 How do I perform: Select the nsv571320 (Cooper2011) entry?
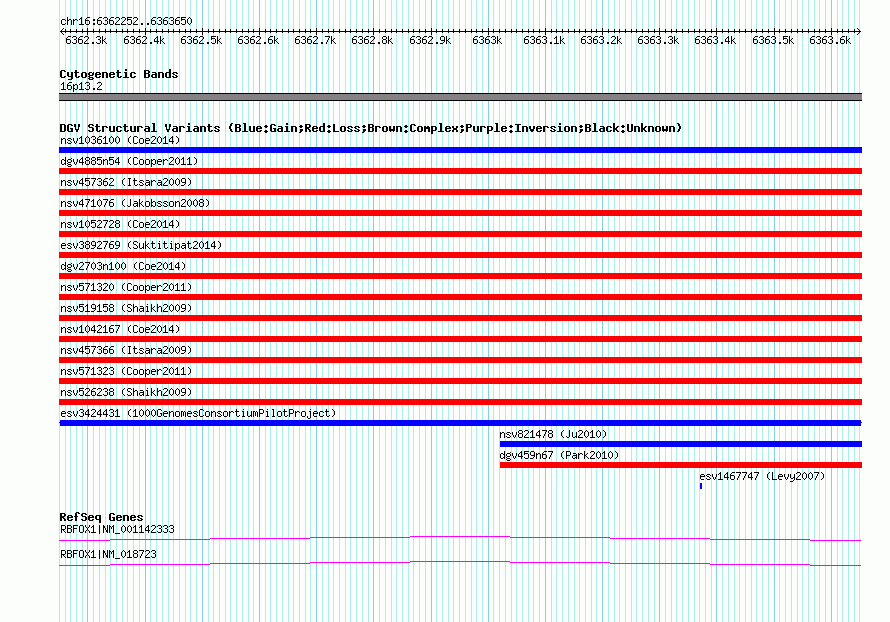126,287
